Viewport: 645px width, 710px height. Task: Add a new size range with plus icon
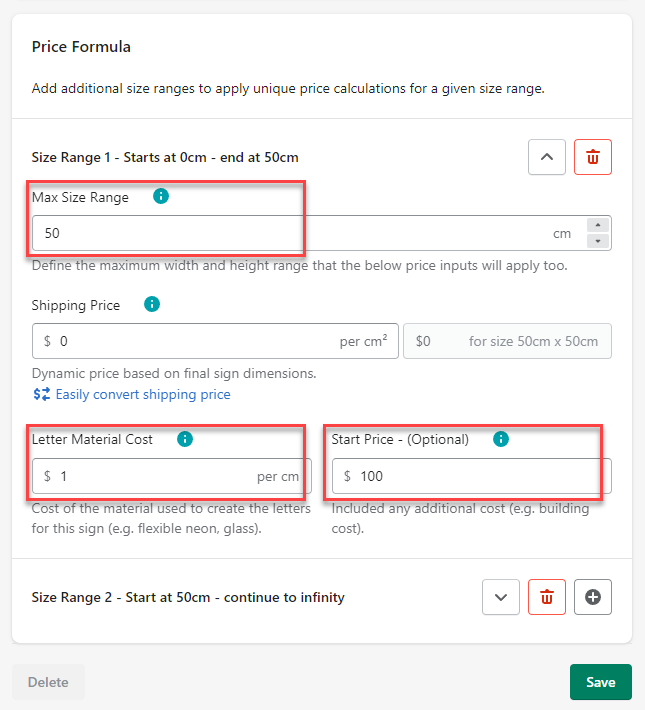(x=593, y=597)
